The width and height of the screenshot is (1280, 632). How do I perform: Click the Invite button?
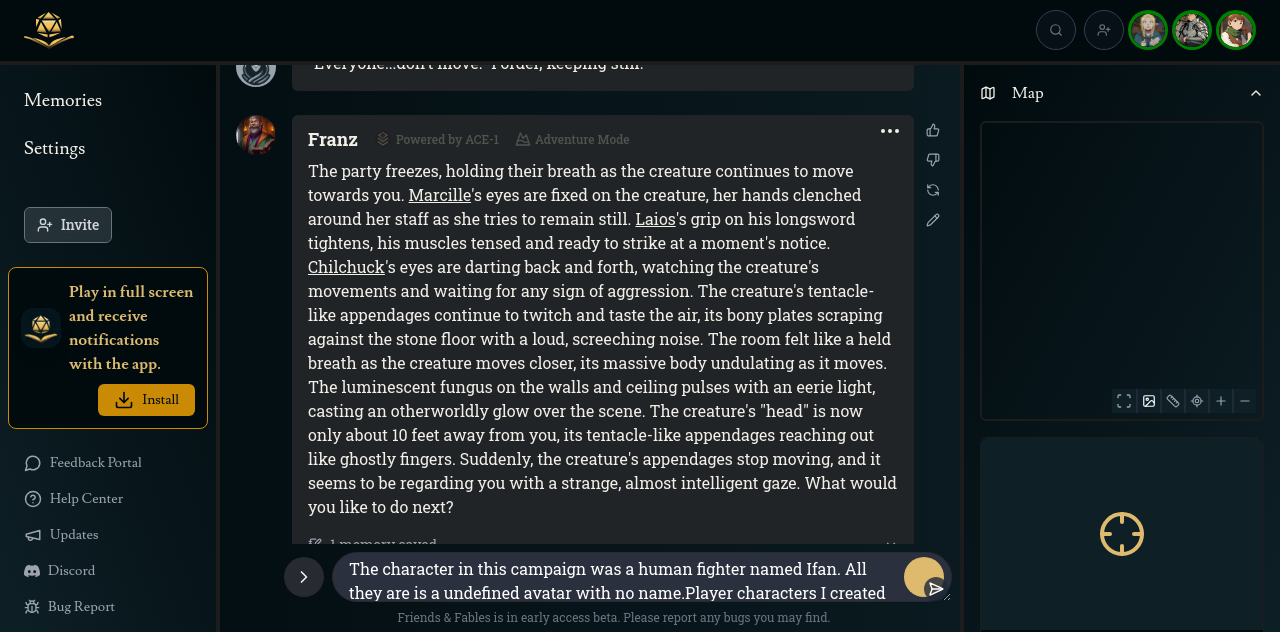(x=68, y=225)
